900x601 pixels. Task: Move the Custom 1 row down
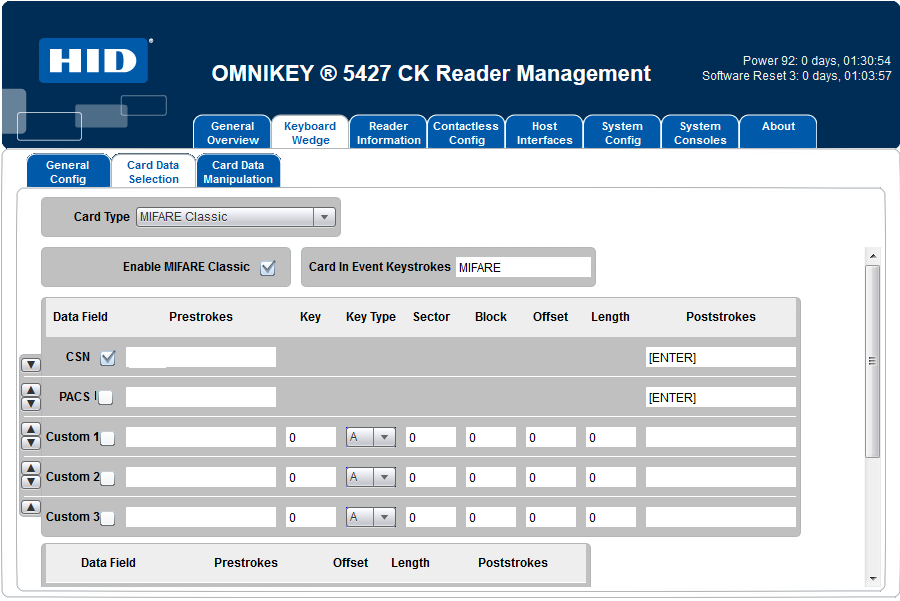tap(31, 444)
